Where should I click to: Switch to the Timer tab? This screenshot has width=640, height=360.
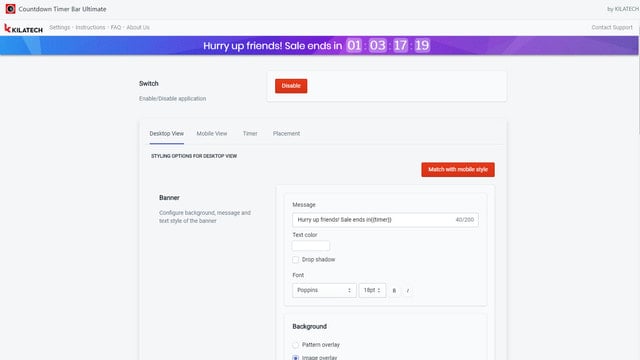pos(250,133)
